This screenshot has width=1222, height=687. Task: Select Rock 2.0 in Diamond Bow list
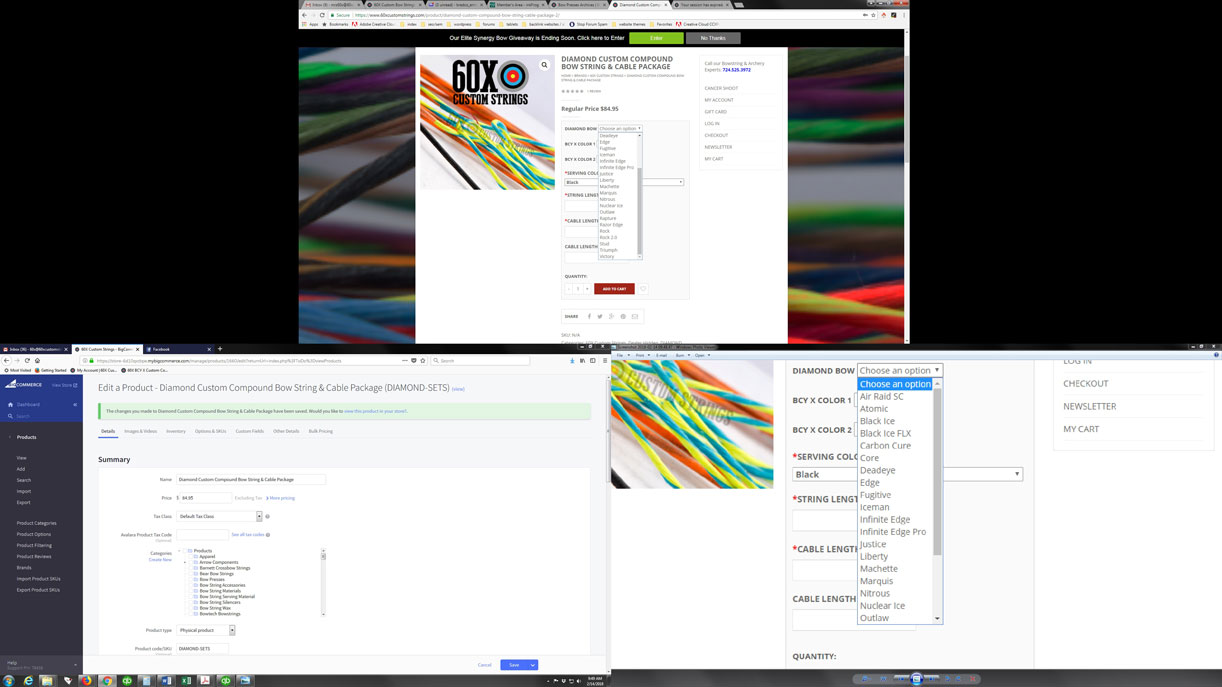[608, 237]
